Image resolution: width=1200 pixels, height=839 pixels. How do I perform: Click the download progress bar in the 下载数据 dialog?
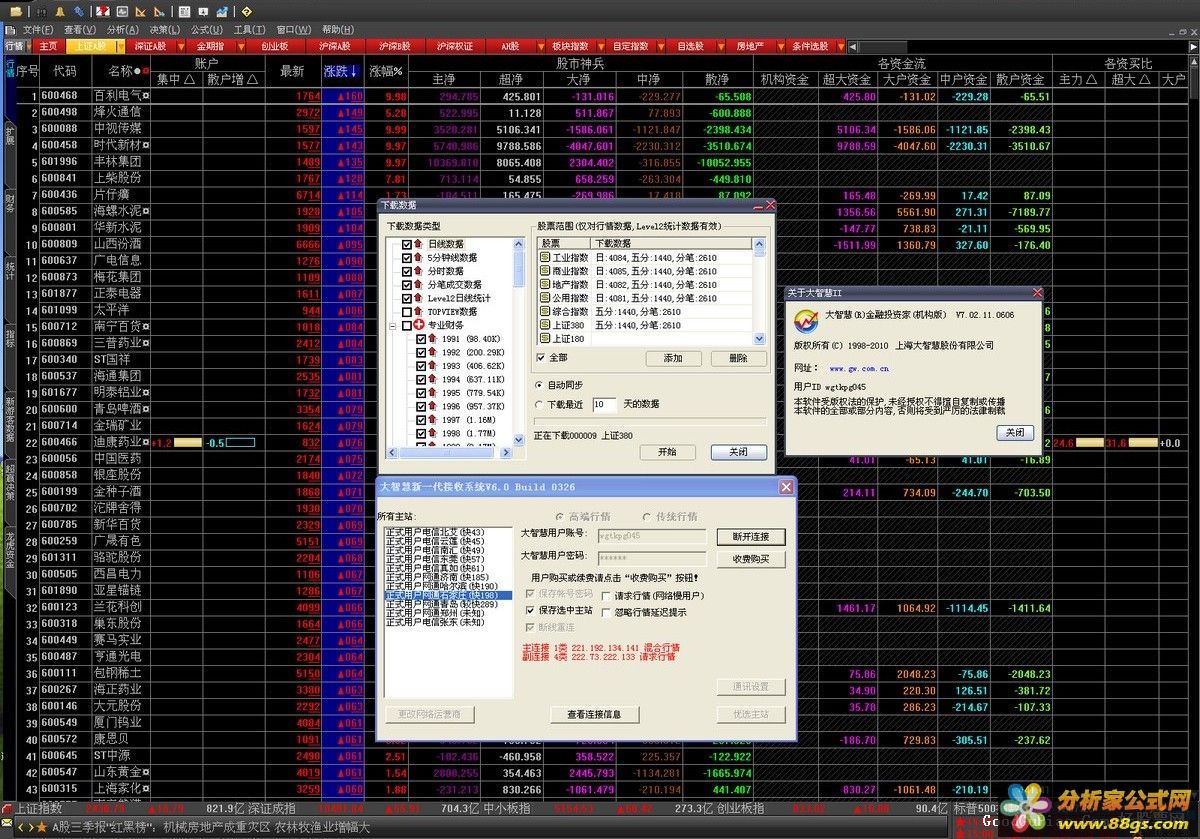click(650, 422)
